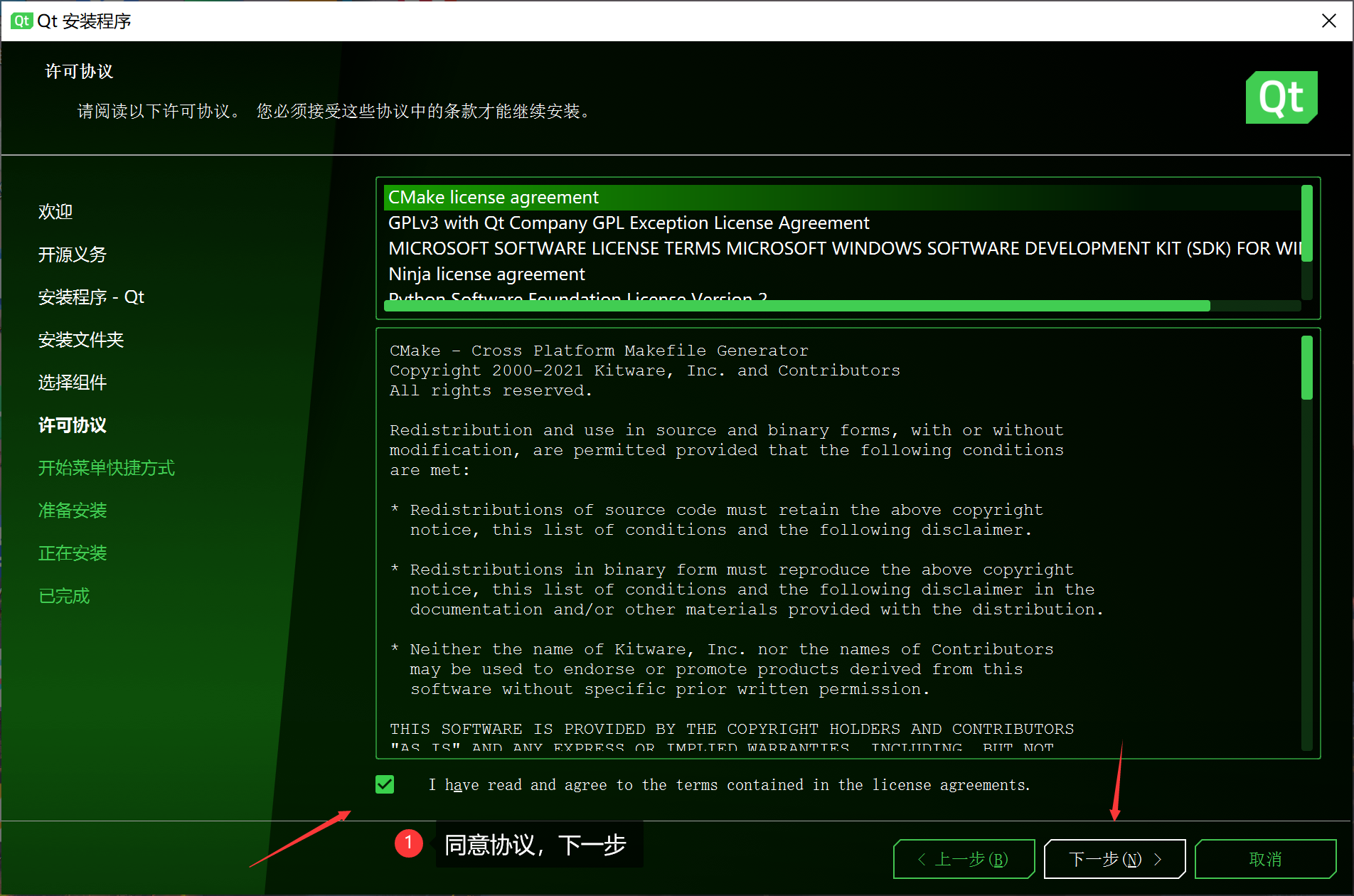Click the 'Copyright 2000-2021 Kitware' line
Screen dimensions: 1354x896
(x=644, y=370)
